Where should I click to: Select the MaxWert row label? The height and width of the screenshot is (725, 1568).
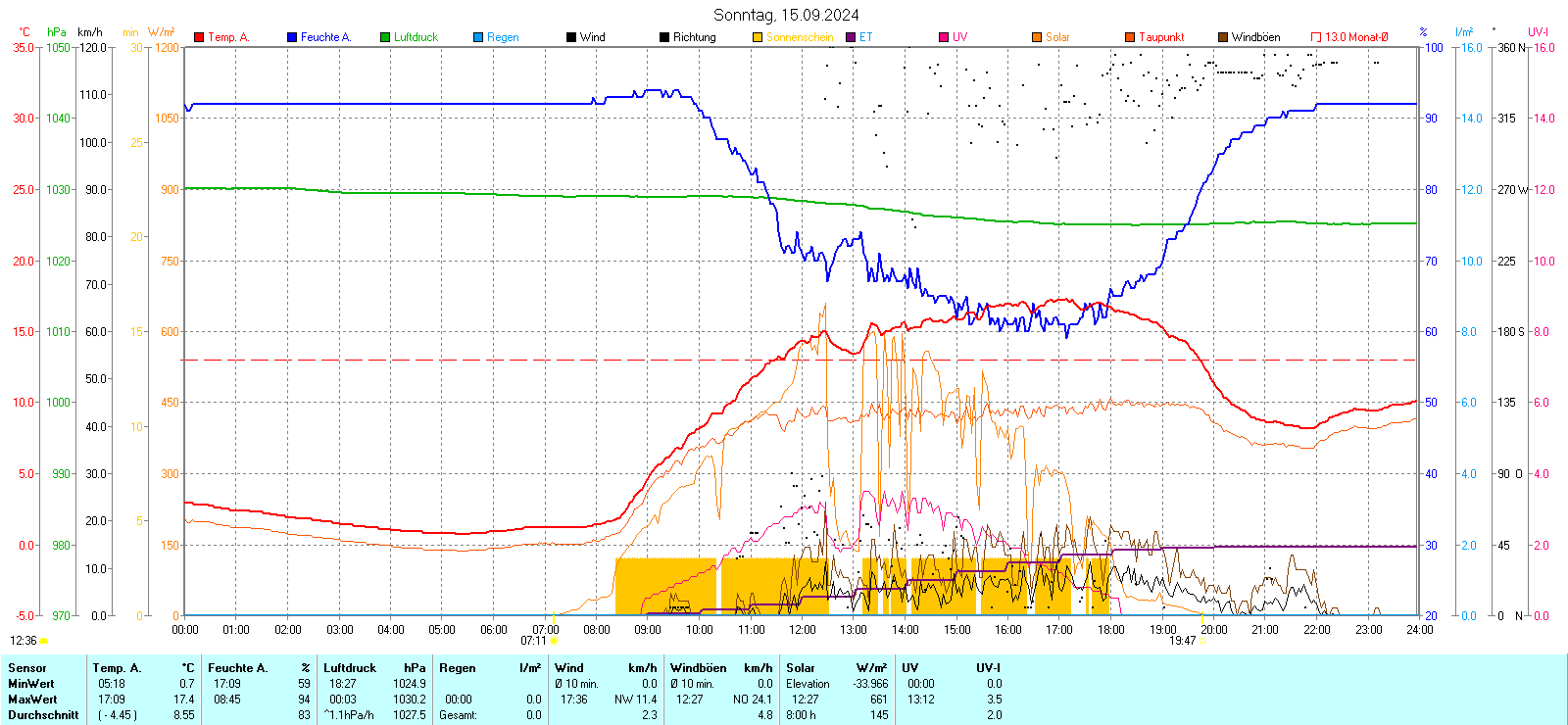point(32,700)
